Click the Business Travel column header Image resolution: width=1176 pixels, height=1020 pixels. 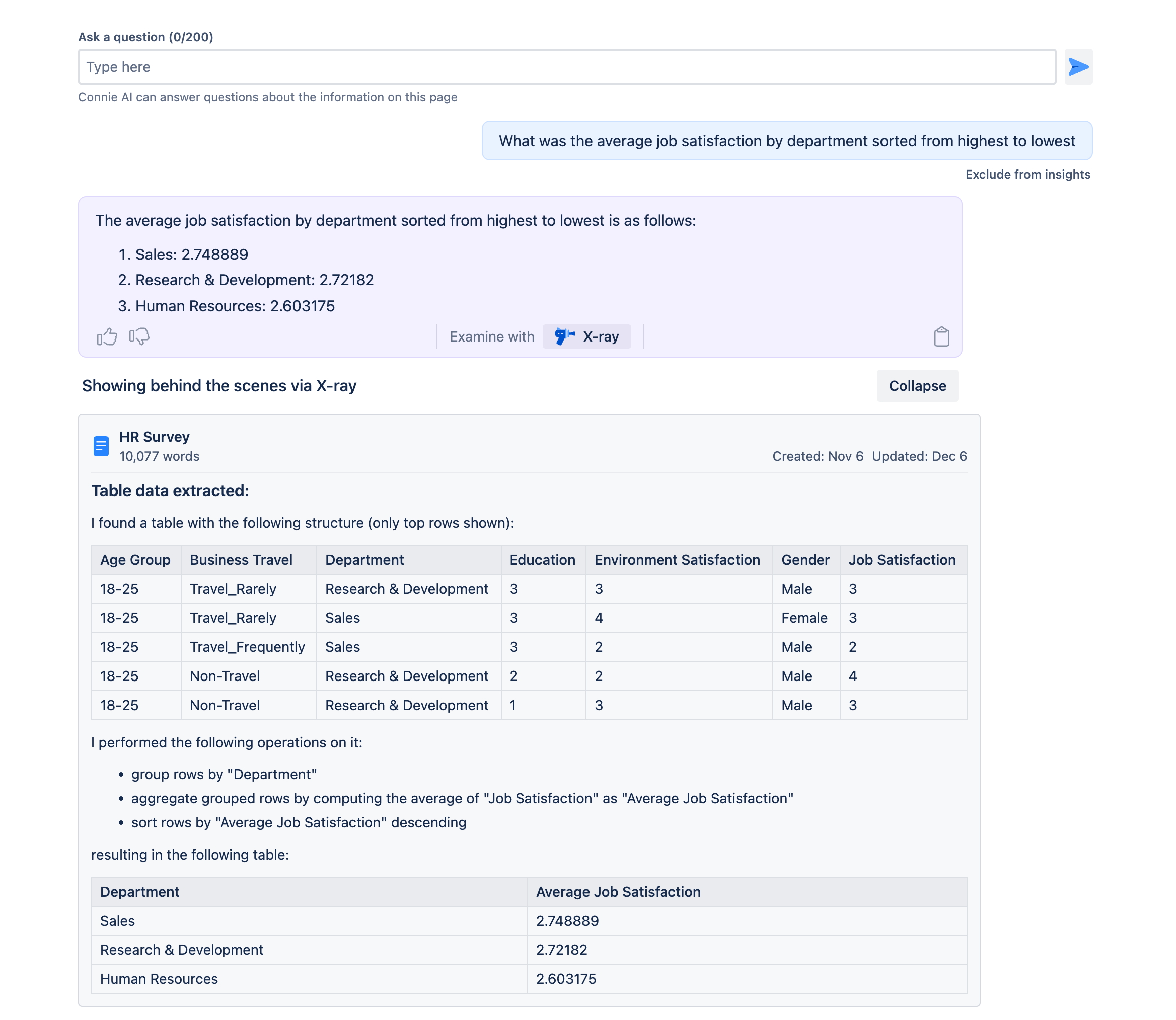pos(241,560)
